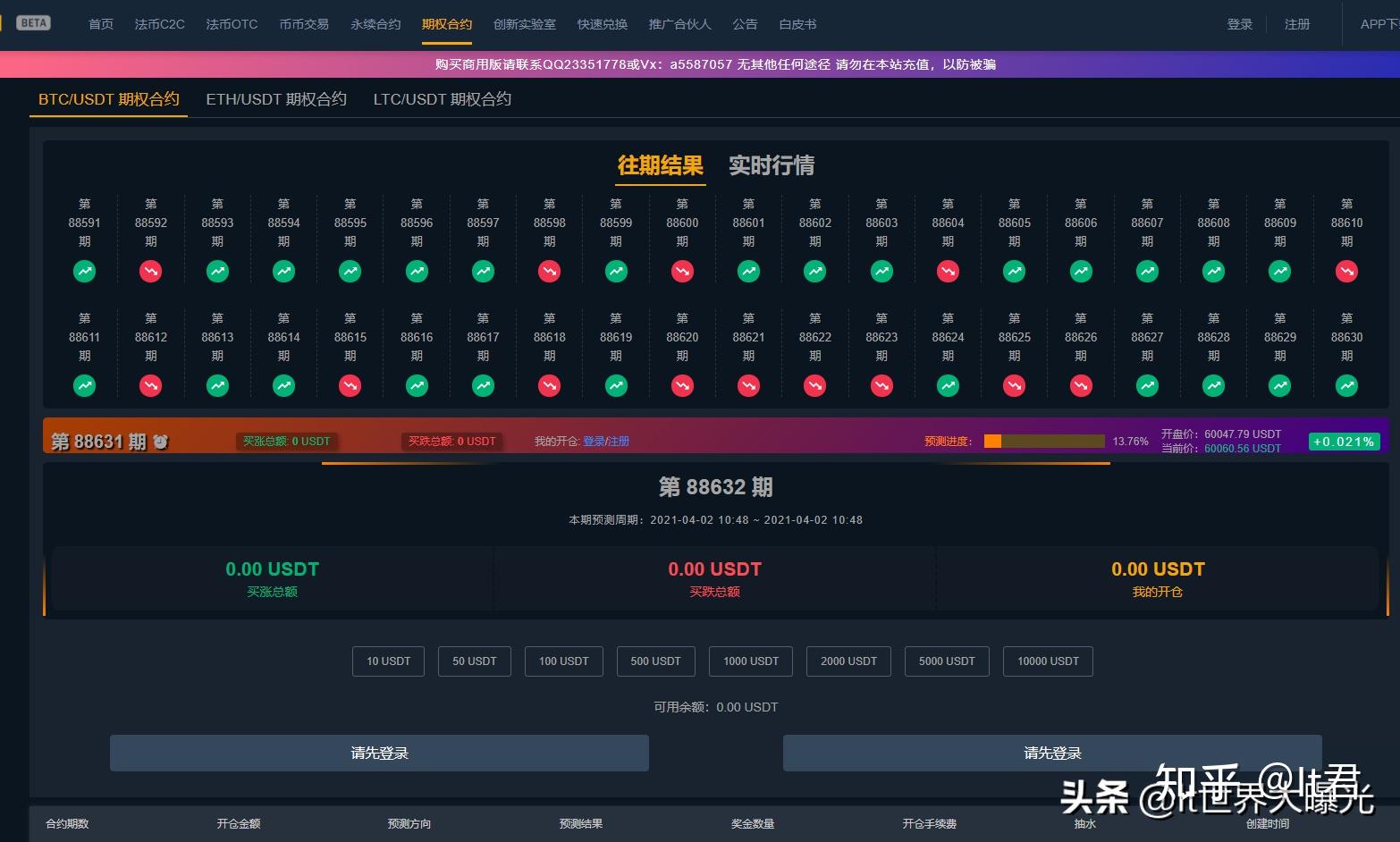Image resolution: width=1400 pixels, height=842 pixels.
Task: Click the red icon under period 88622
Action: tap(814, 385)
